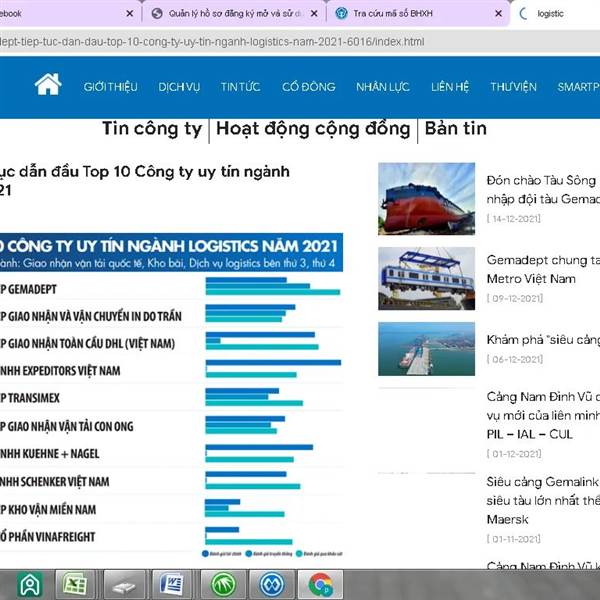Close the Quản lý hồ sơ tab

click(314, 13)
